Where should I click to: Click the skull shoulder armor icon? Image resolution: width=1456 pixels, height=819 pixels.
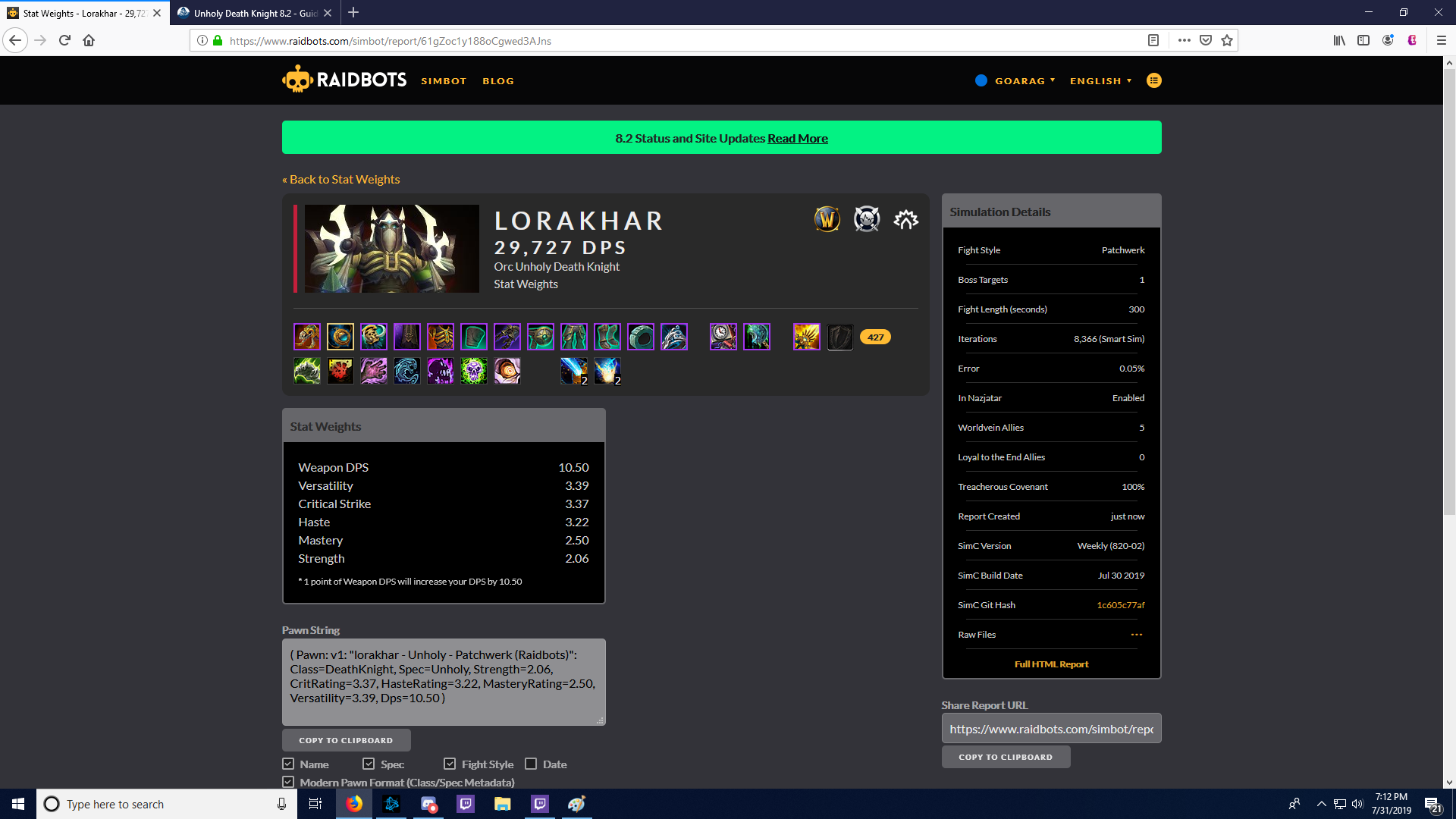click(374, 337)
